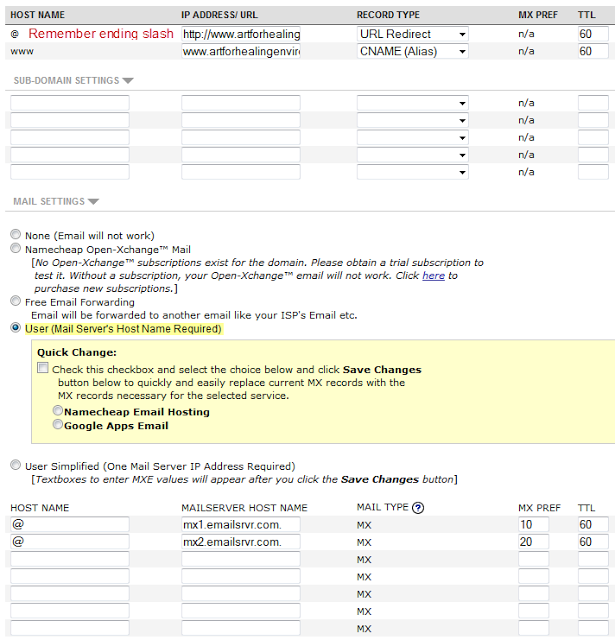Open the CNAME (Alias) record type dropdown
The image size is (615, 640).
click(412, 51)
